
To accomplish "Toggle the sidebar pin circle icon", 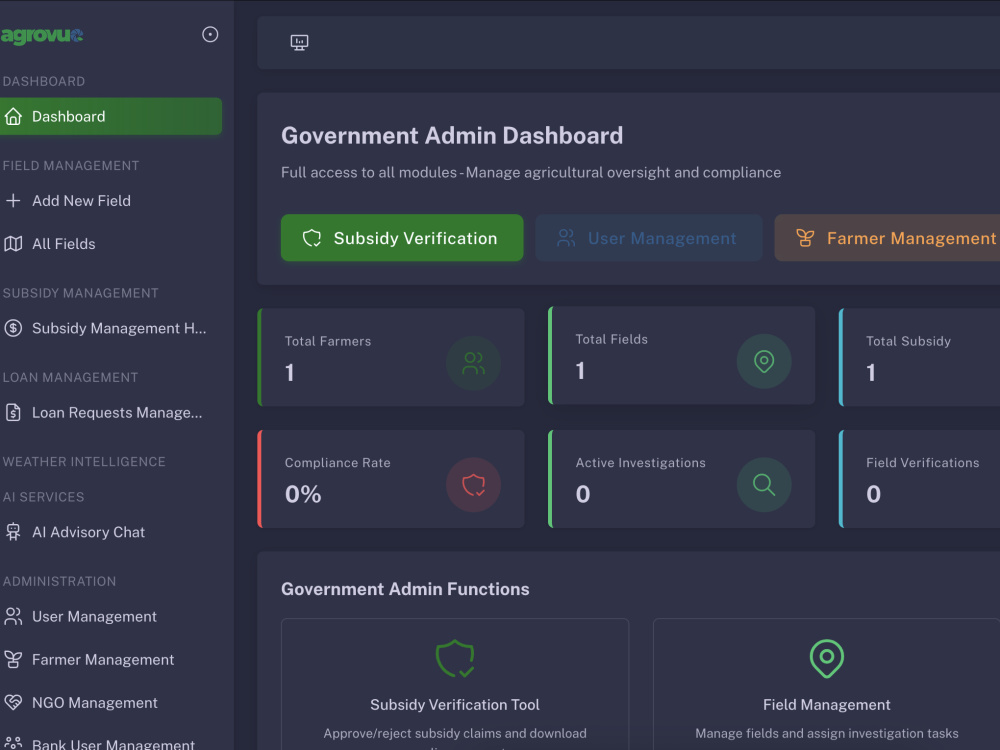I will [210, 34].
